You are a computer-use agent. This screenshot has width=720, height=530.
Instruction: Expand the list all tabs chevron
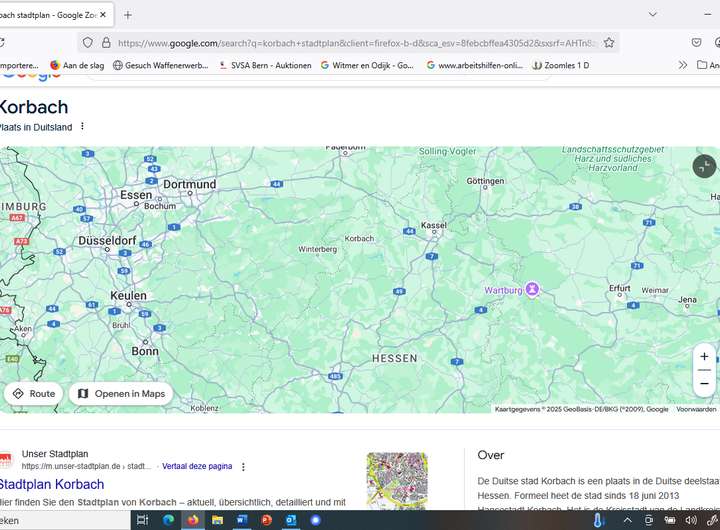[652, 14]
